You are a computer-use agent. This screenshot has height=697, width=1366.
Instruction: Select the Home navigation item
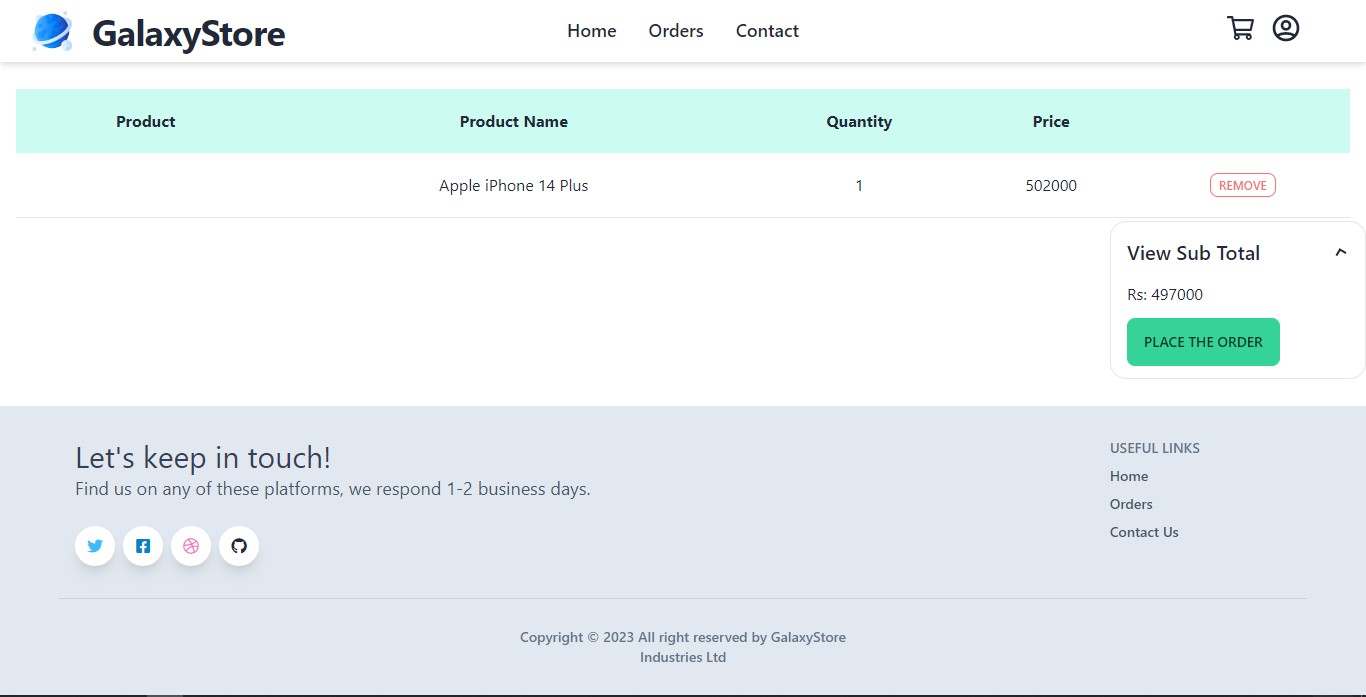pos(591,31)
